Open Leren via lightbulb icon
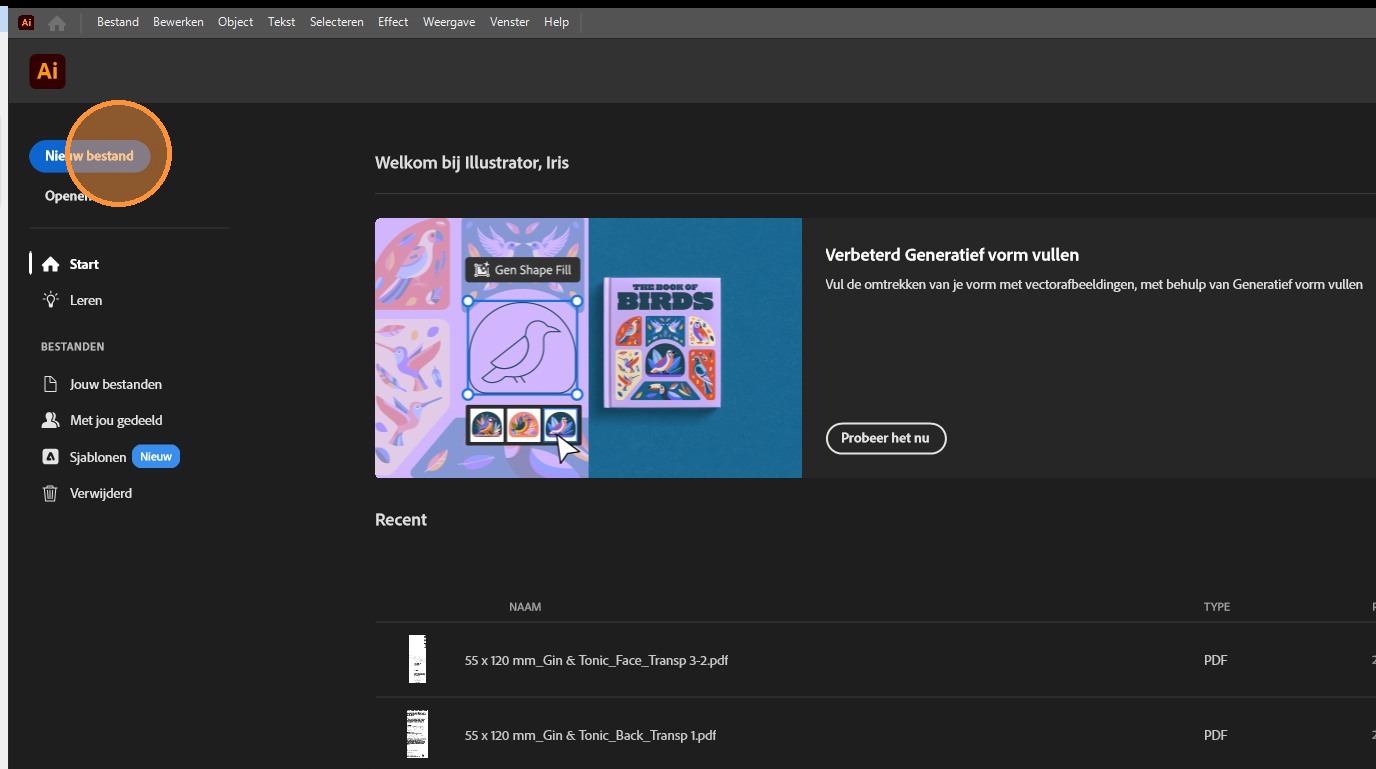This screenshot has width=1376, height=769. click(x=50, y=300)
